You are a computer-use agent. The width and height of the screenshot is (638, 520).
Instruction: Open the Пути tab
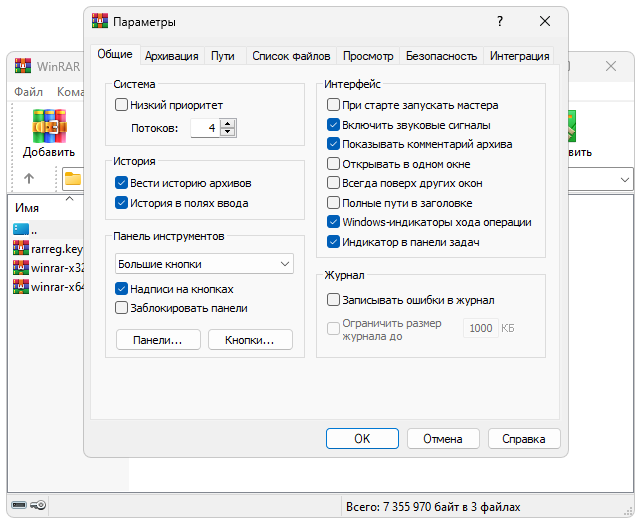(x=223, y=56)
